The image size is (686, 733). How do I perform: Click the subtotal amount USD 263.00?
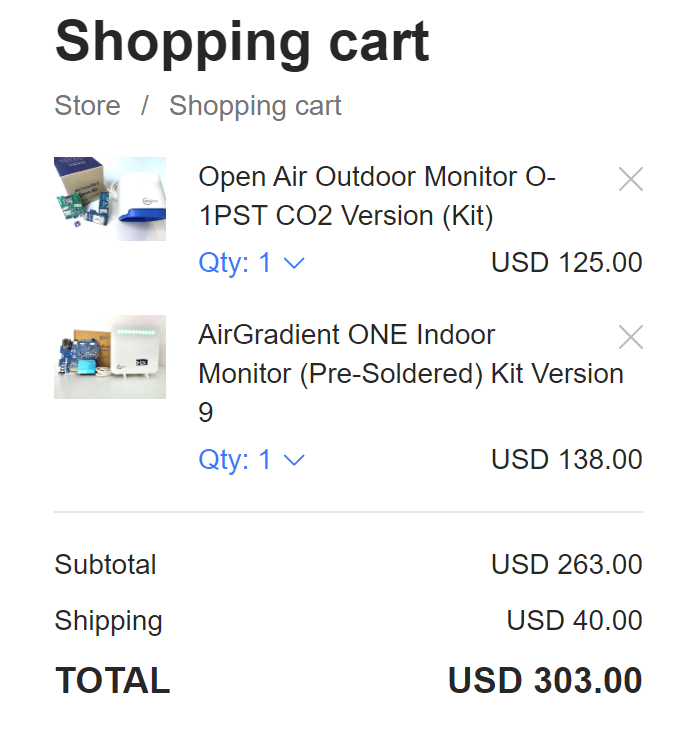click(567, 564)
